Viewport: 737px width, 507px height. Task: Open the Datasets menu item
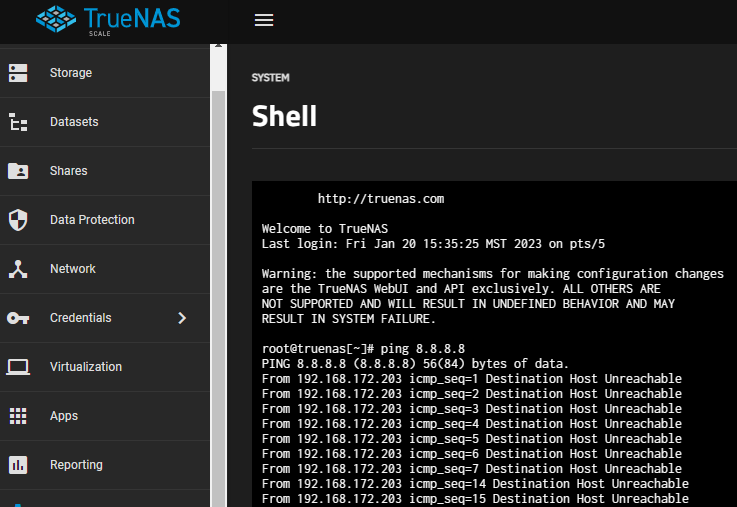(105, 122)
